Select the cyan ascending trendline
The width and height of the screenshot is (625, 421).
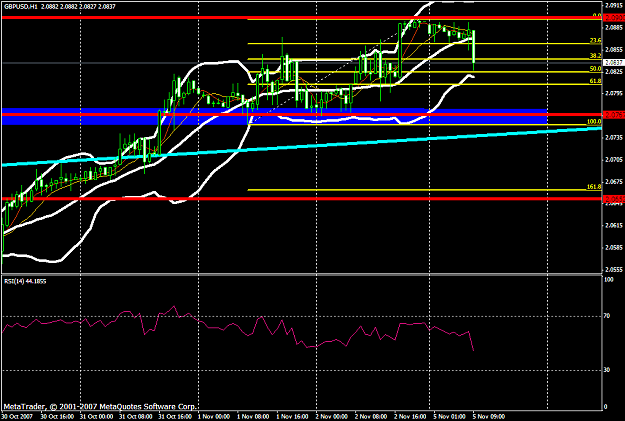301,146
